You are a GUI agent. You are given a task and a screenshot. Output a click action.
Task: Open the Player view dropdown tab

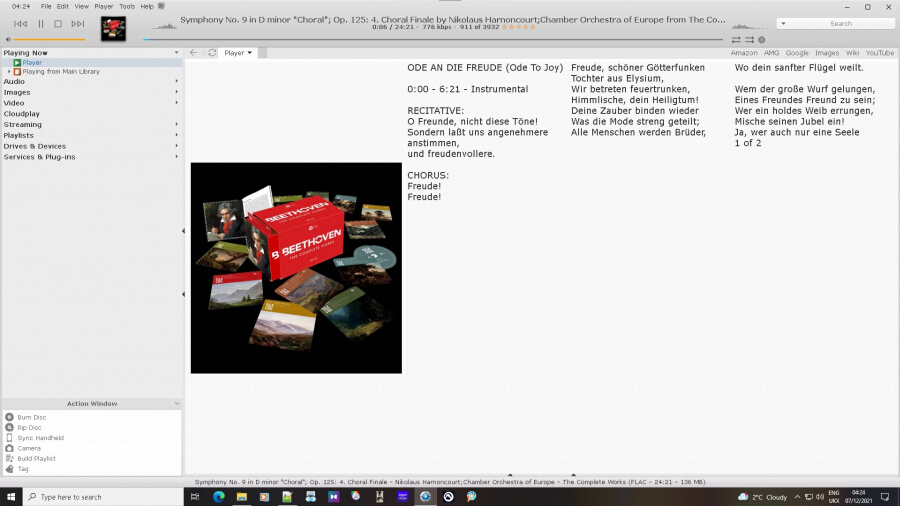coord(238,53)
